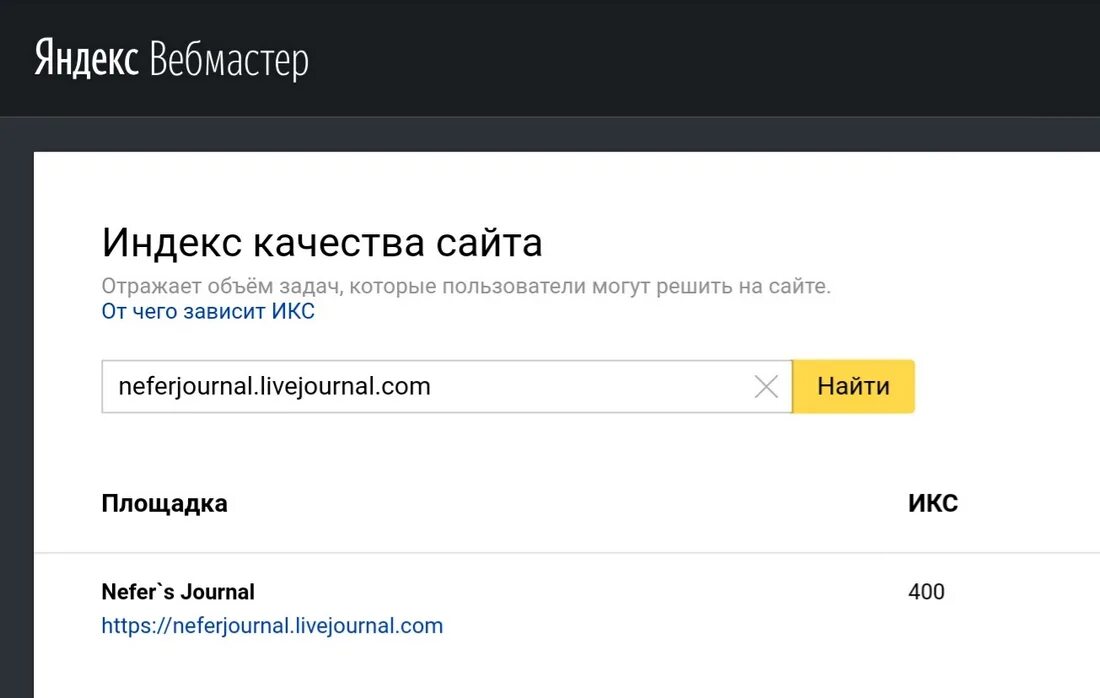
Task: Select the Площадка column header
Action: pos(164,503)
